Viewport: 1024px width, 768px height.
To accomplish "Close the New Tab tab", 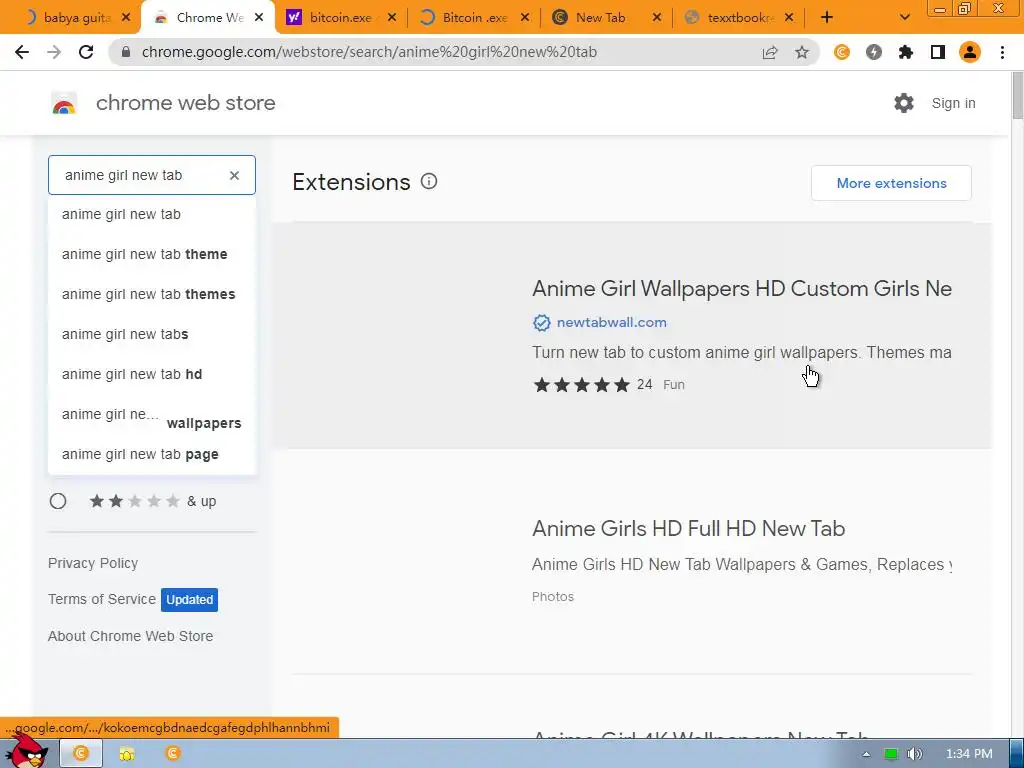I will tap(657, 18).
